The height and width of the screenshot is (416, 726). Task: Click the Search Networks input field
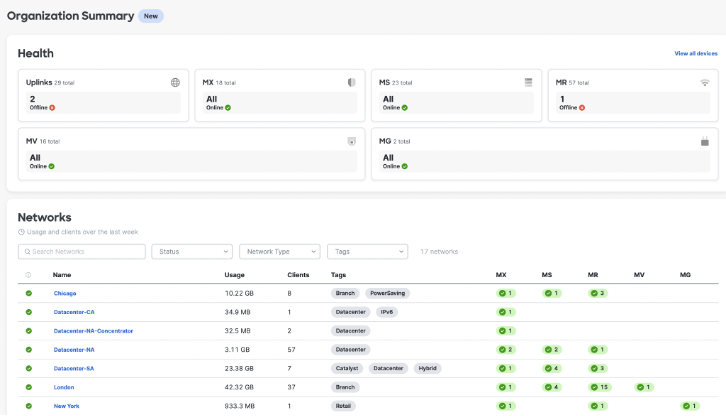click(x=82, y=252)
